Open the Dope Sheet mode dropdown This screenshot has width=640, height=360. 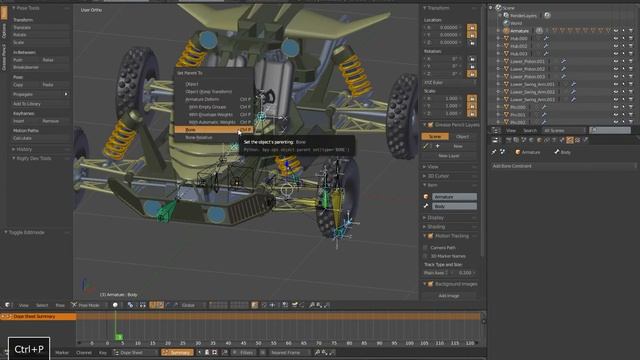[x=136, y=353]
